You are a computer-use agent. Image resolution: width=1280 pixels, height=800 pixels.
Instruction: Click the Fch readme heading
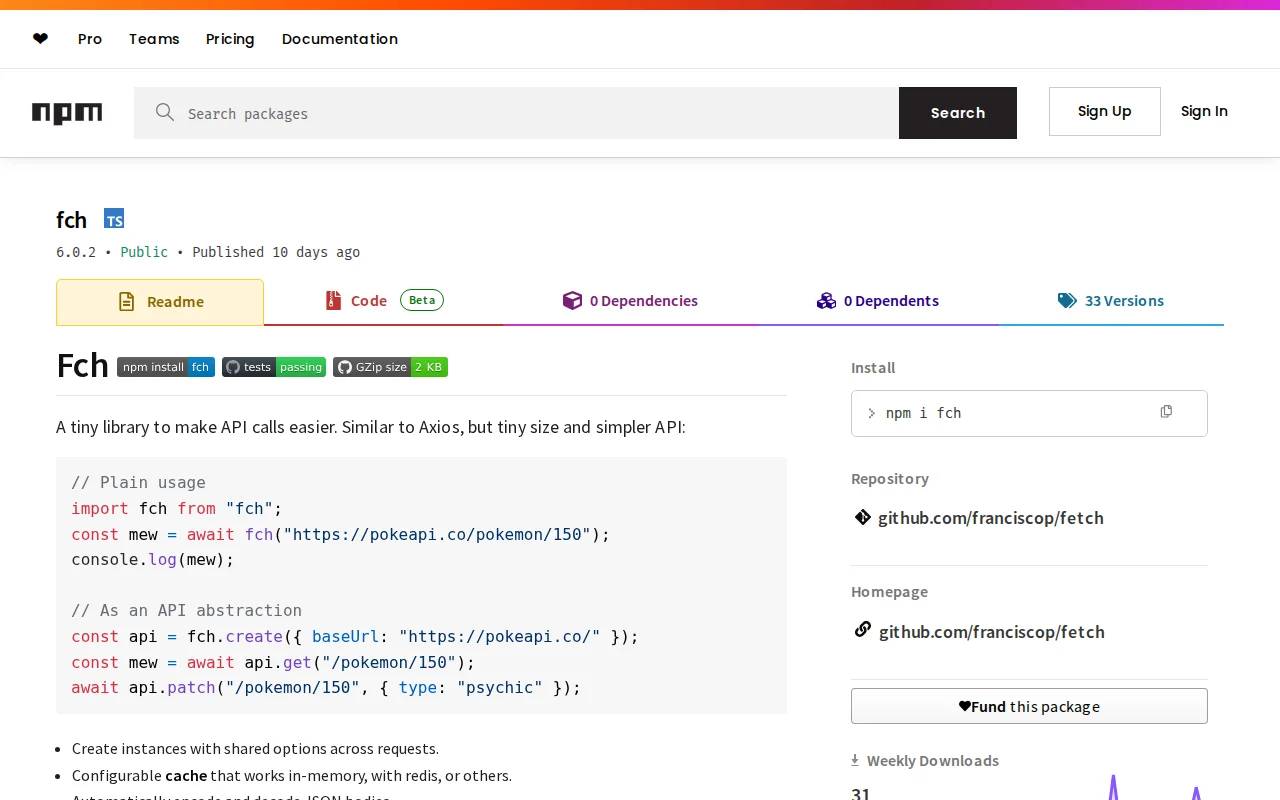pos(82,366)
